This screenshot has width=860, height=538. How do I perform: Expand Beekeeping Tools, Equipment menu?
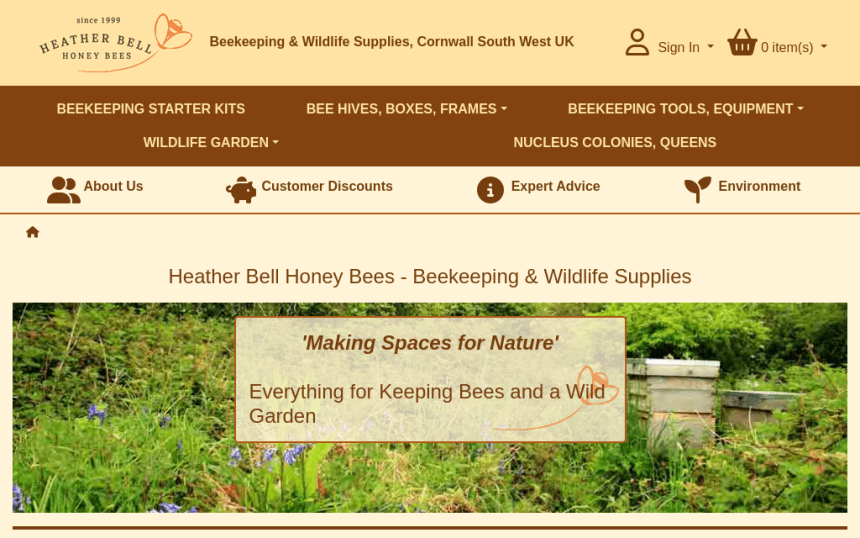(x=686, y=109)
